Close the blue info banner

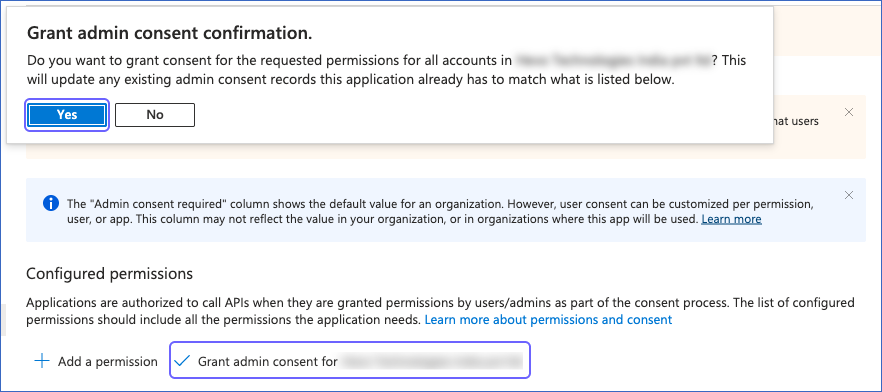click(849, 195)
